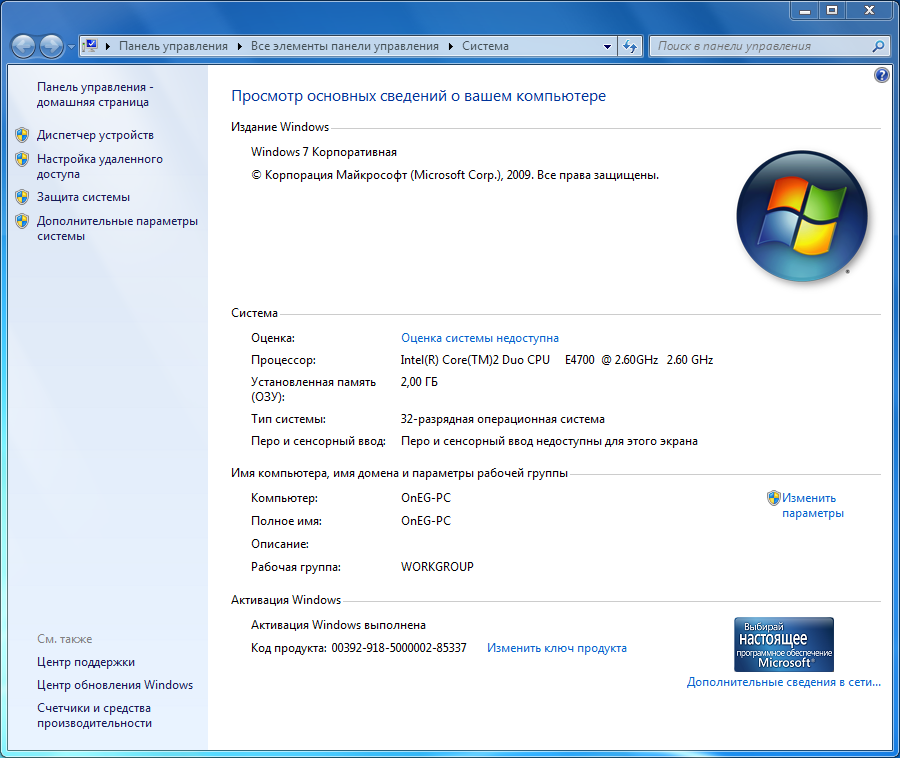900x758 pixels.
Task: Open Счетчики и средства производительности
Action: pyautogui.click(x=94, y=715)
